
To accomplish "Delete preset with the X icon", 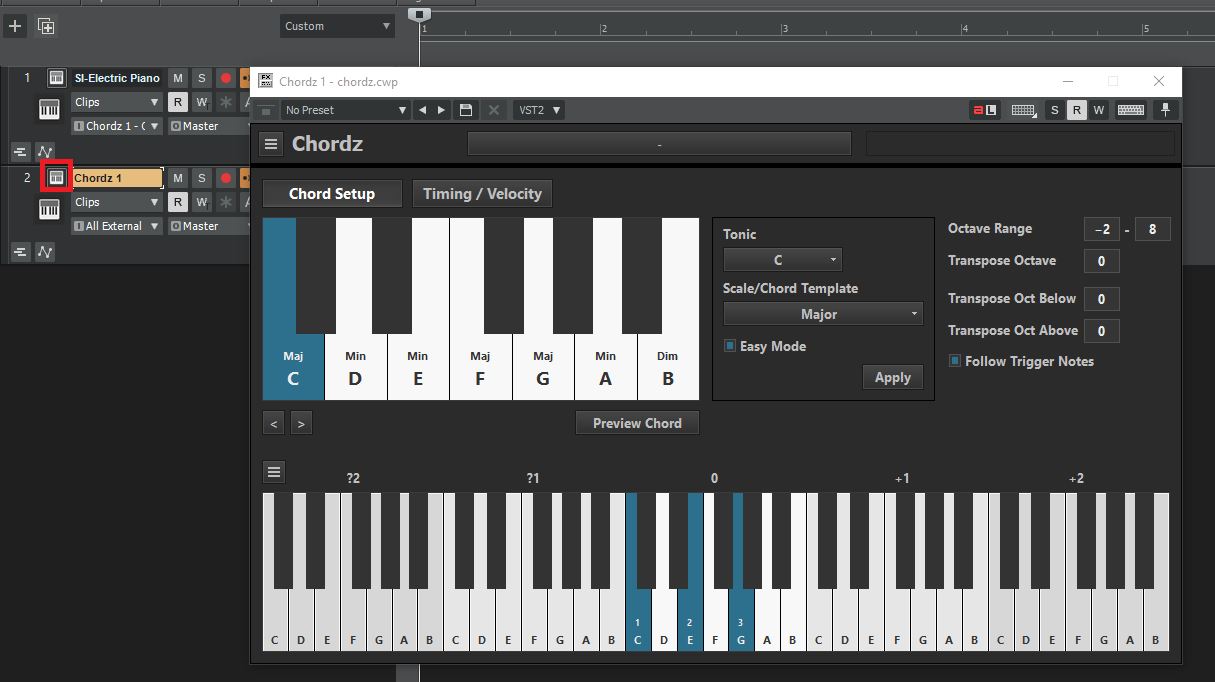I will pyautogui.click(x=493, y=110).
